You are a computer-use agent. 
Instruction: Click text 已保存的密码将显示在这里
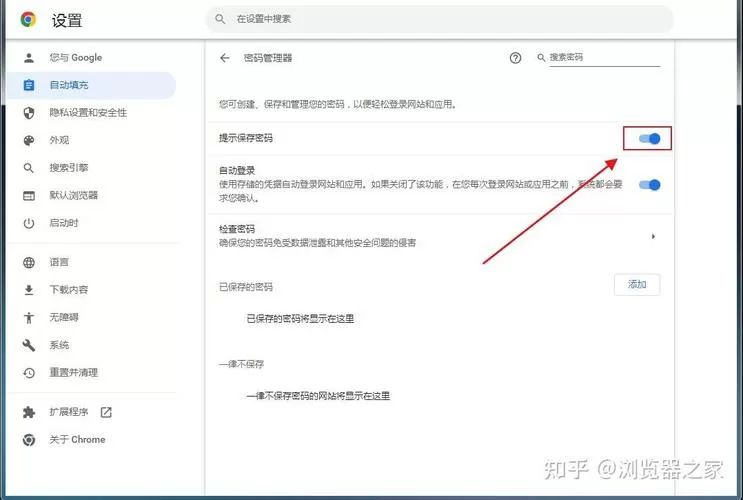point(300,319)
